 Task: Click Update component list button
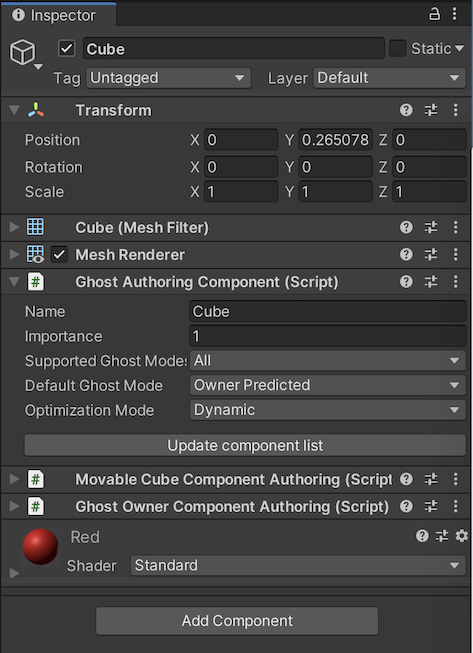tap(245, 446)
